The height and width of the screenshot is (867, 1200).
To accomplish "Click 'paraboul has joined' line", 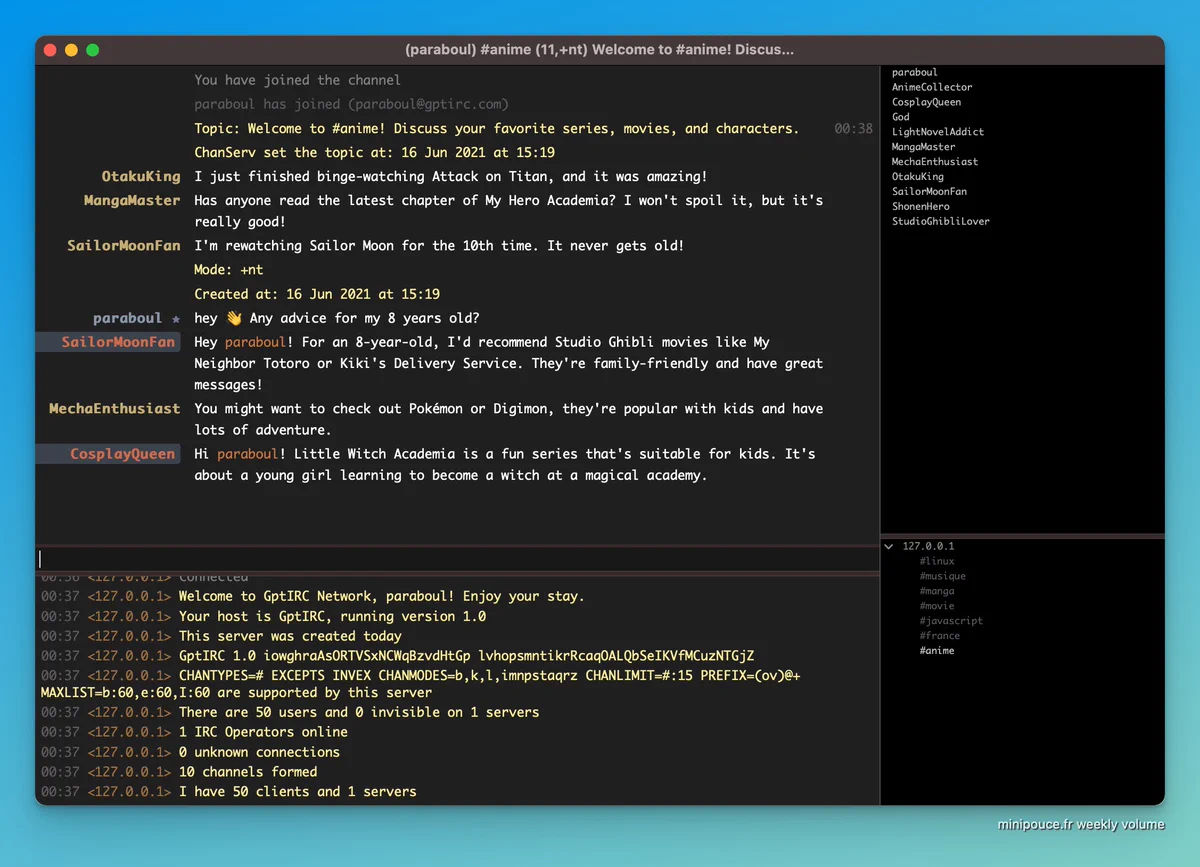I will [352, 104].
